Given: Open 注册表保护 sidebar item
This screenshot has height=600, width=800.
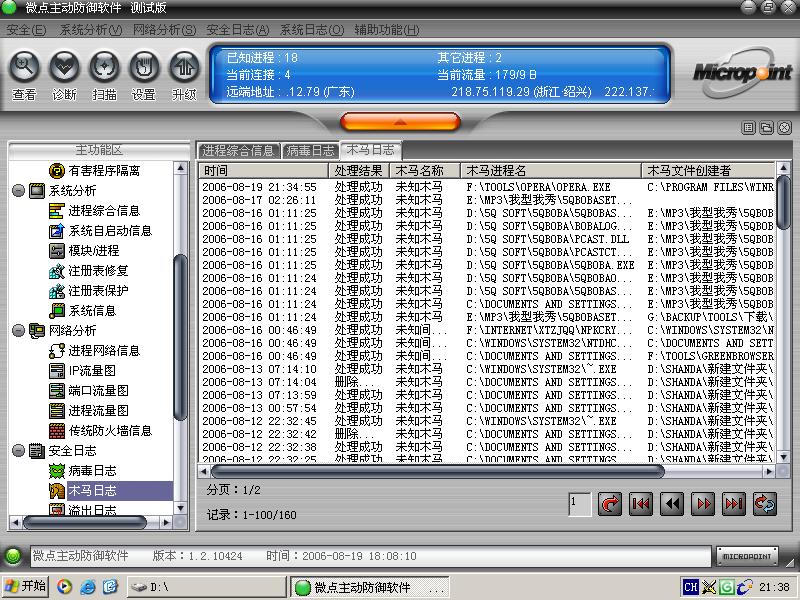Looking at the screenshot, I should tap(89, 290).
